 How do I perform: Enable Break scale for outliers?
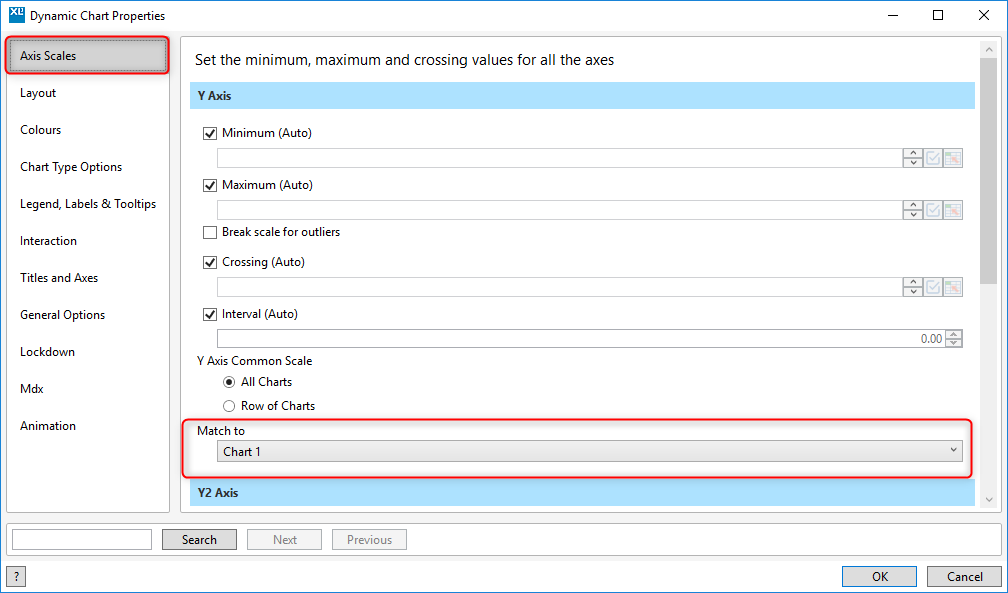[210, 232]
